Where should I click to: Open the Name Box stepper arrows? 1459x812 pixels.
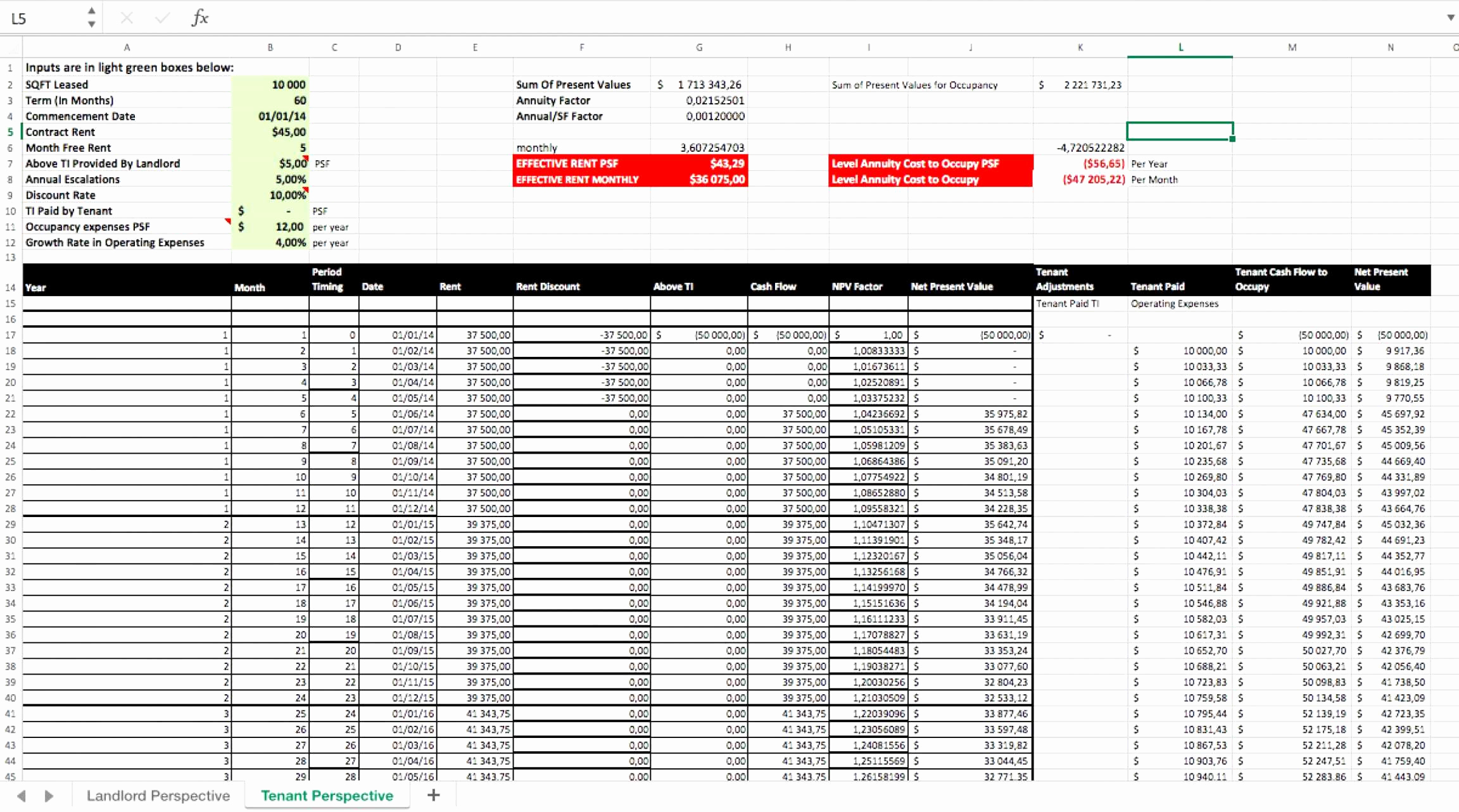[x=91, y=18]
